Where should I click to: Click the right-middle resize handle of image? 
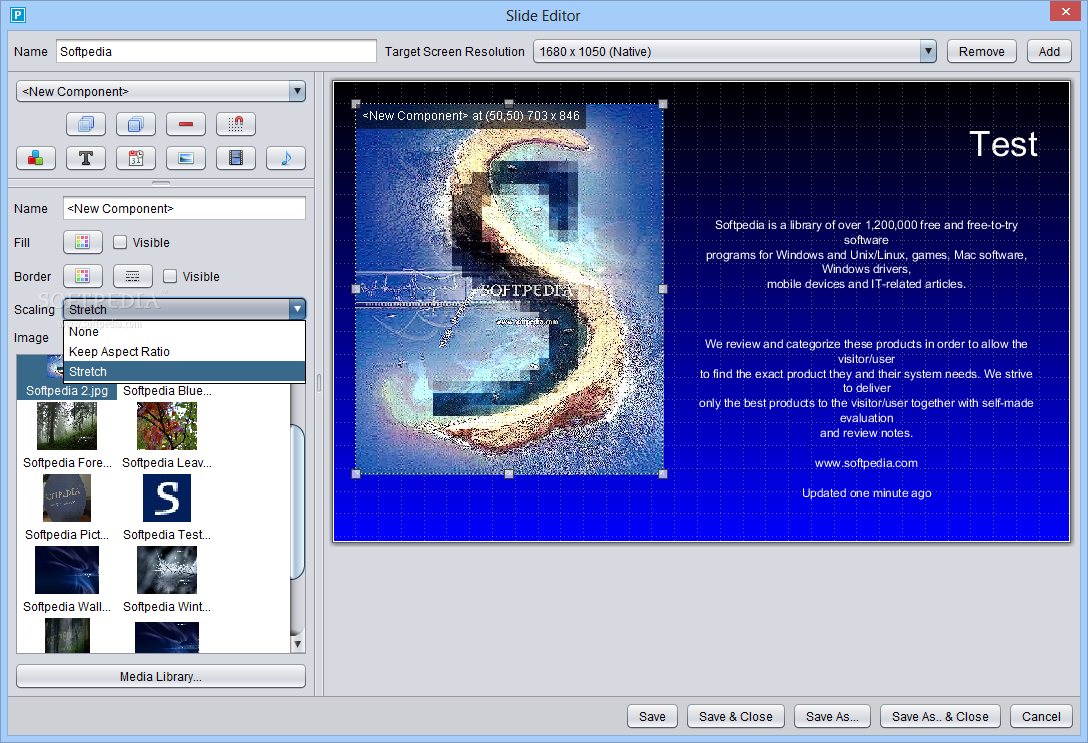click(663, 289)
